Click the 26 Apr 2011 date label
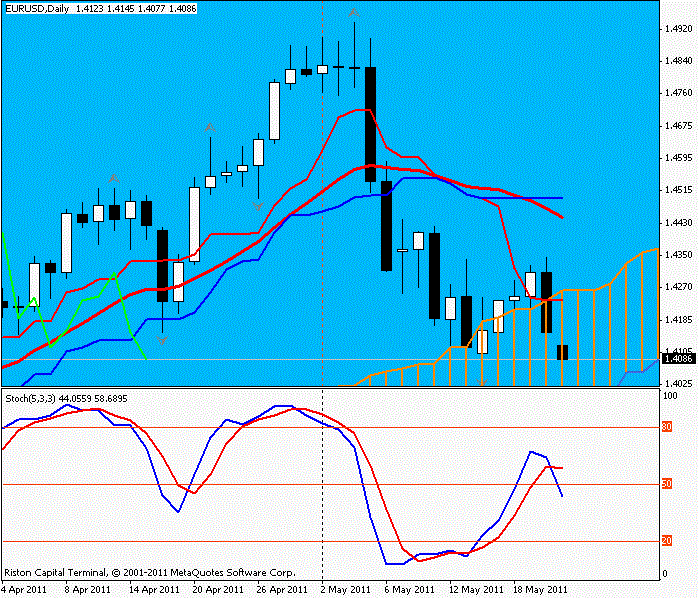The width and height of the screenshot is (699, 598). point(283,590)
